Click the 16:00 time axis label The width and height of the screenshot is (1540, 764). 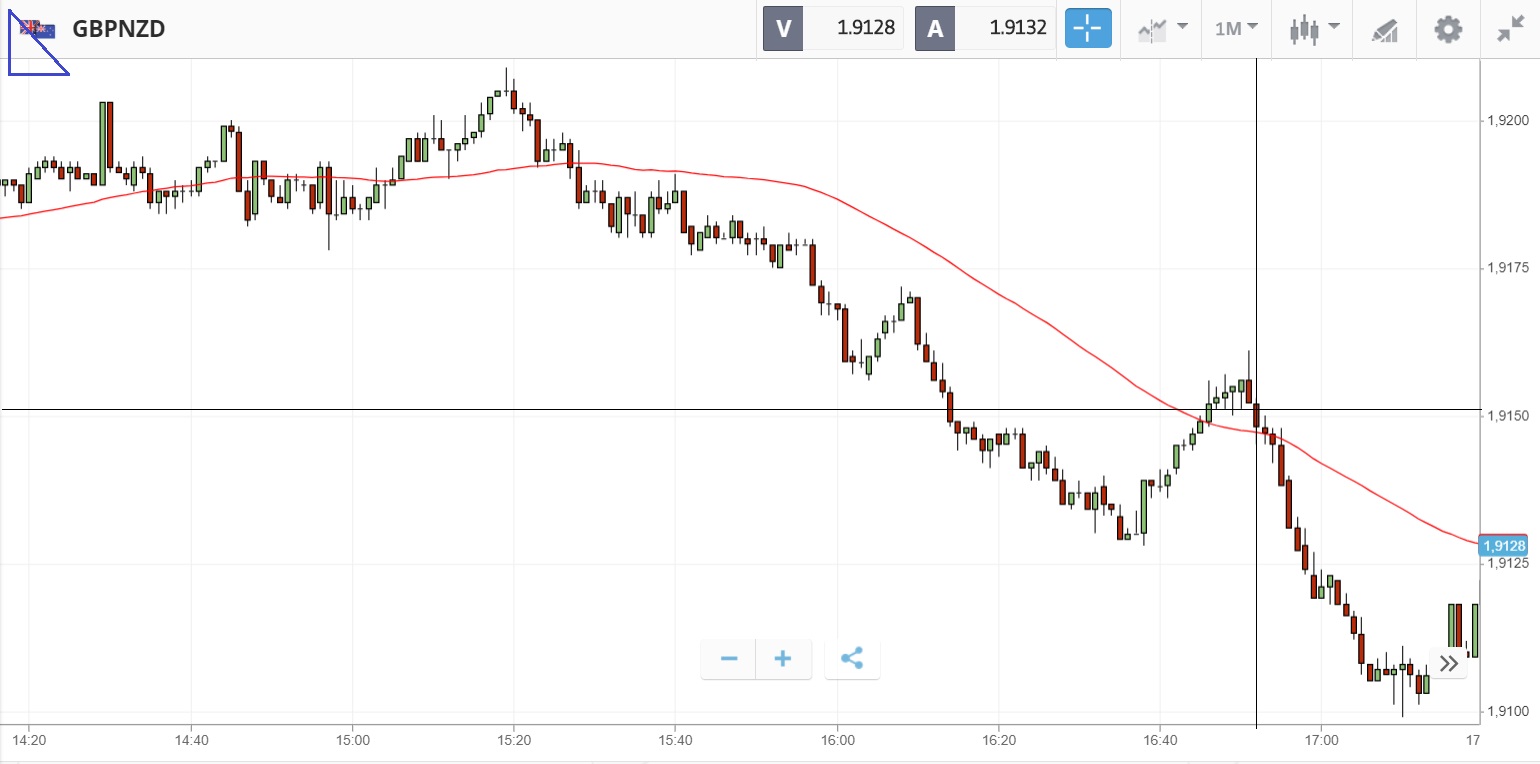(837, 741)
